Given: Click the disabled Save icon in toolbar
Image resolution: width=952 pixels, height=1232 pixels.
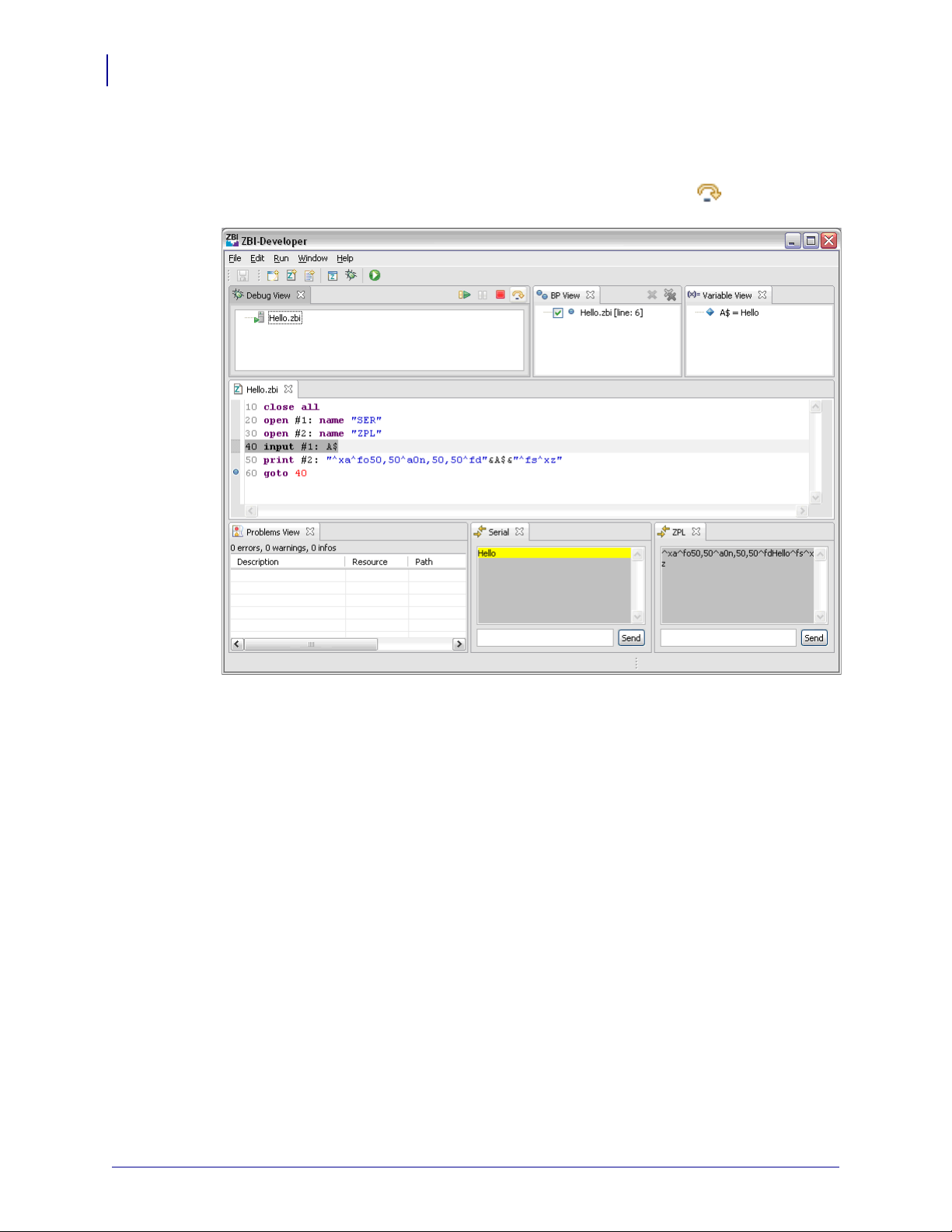Looking at the screenshot, I should (242, 275).
